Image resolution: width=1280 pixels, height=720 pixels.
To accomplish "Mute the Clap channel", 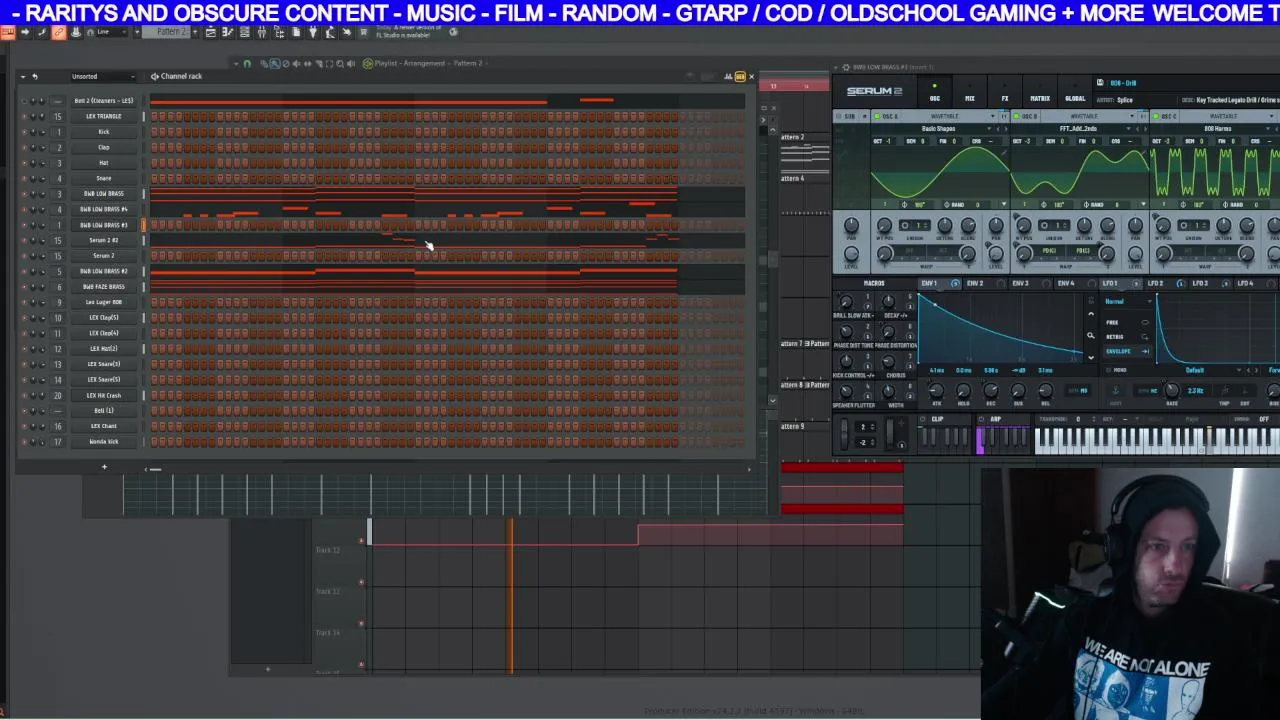I will (x=25, y=147).
